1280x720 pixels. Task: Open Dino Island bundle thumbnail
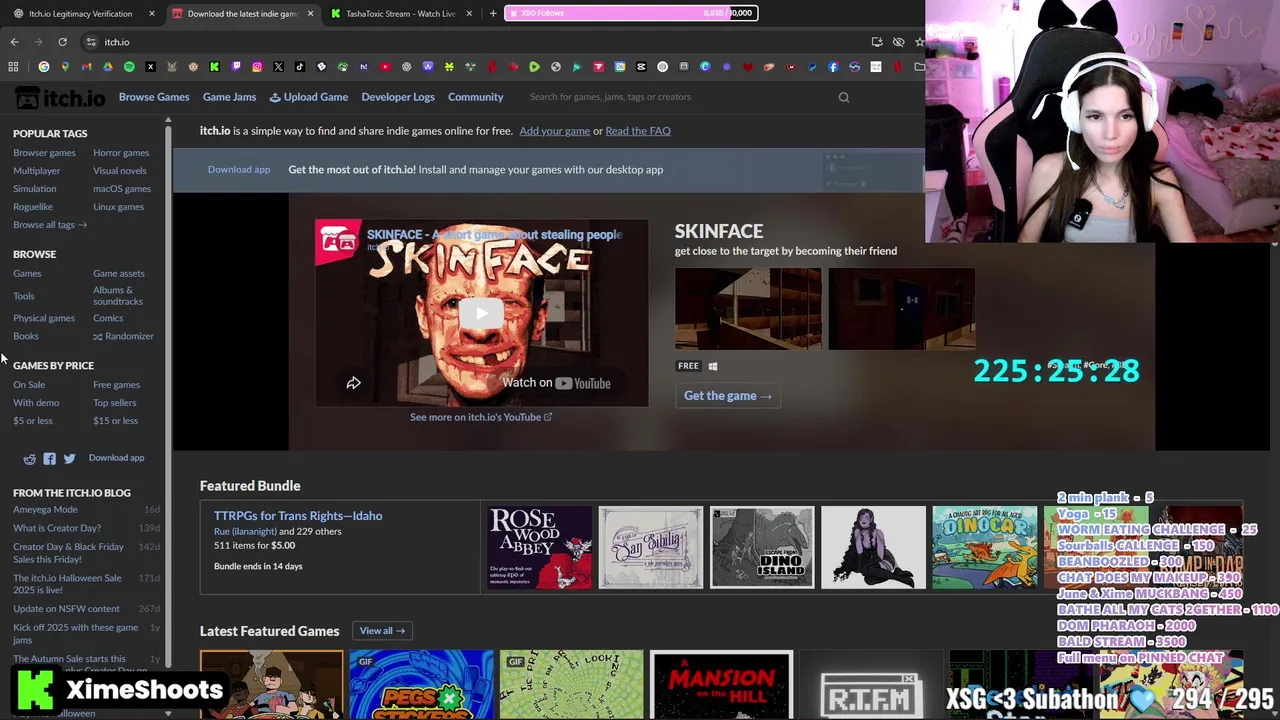click(x=762, y=547)
